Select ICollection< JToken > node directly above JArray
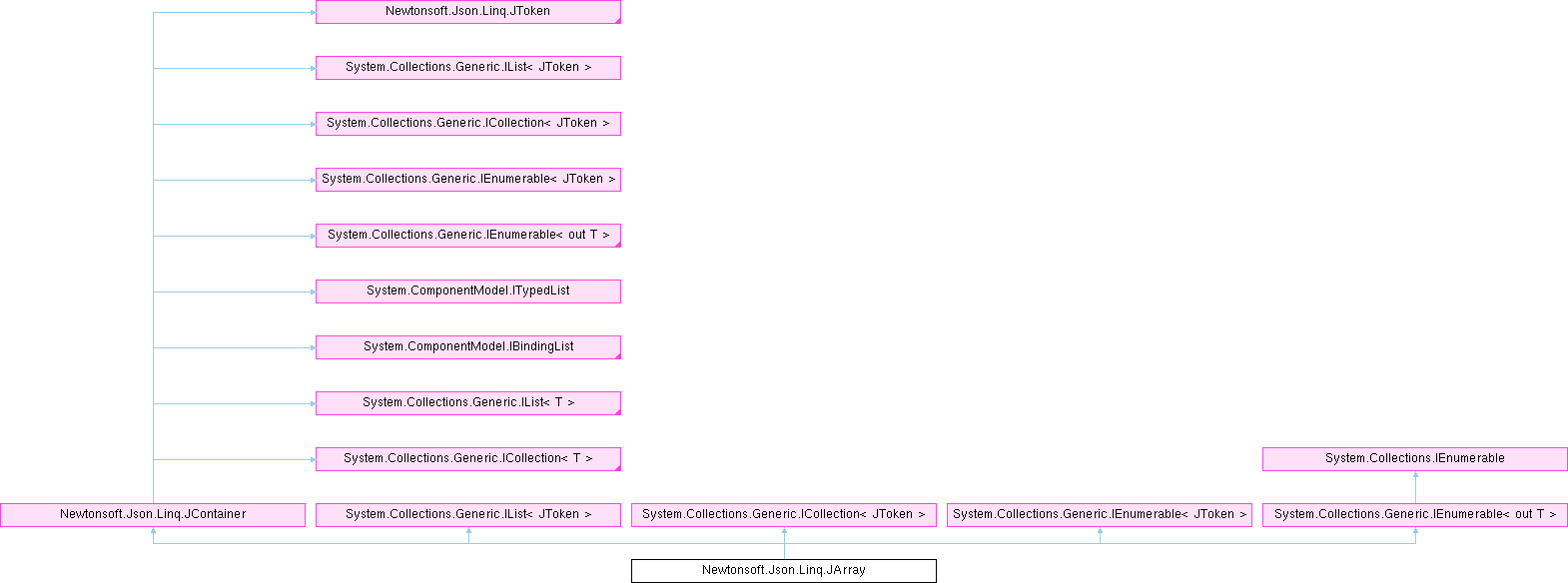 (783, 514)
